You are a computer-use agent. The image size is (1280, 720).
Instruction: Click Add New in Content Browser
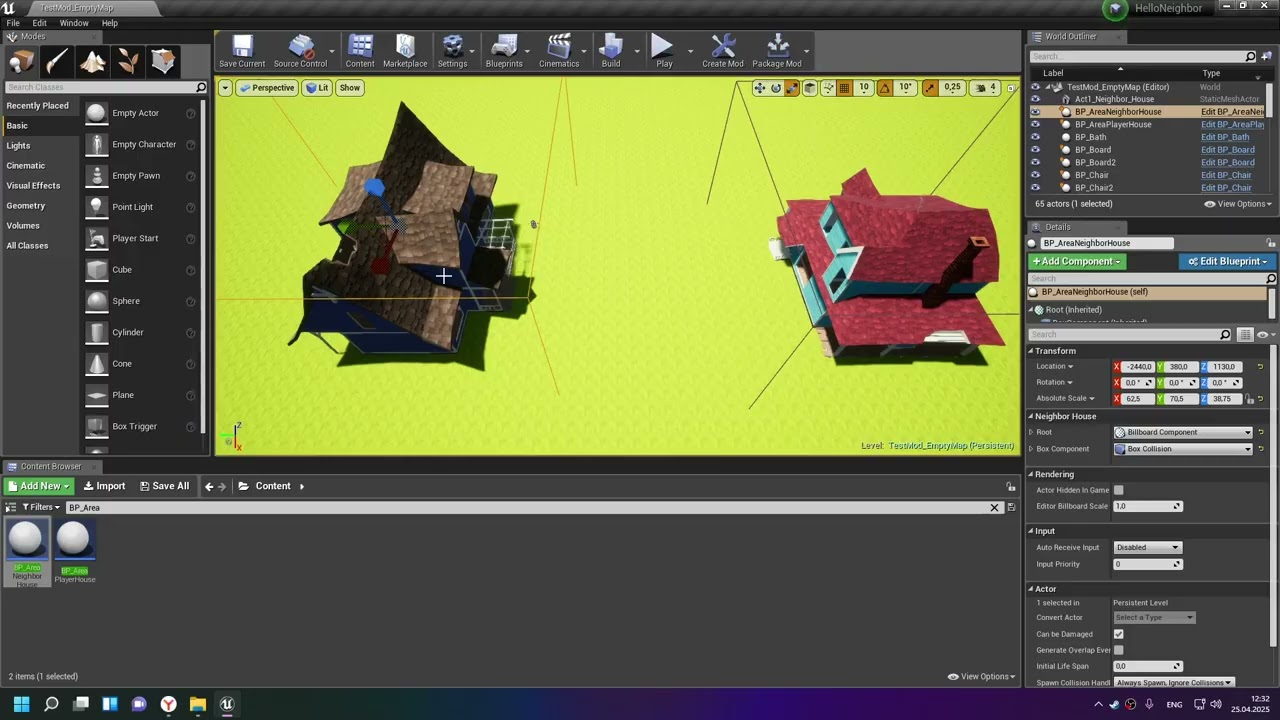tap(39, 486)
